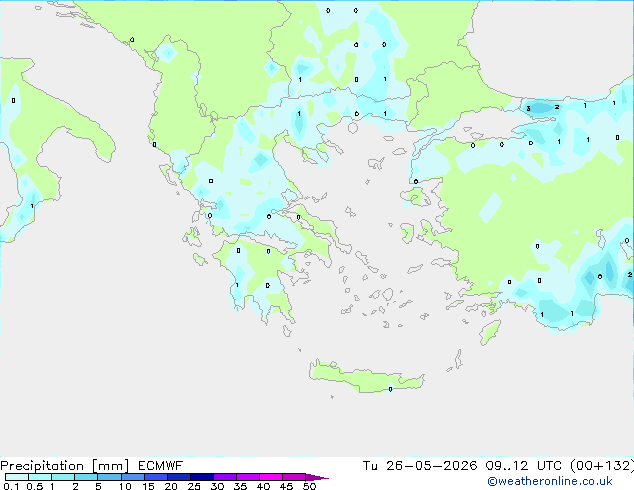Screen dimensions: 634x490
Task: Click the legend swatch between 0.1 and 0.5
Action: 17,477
